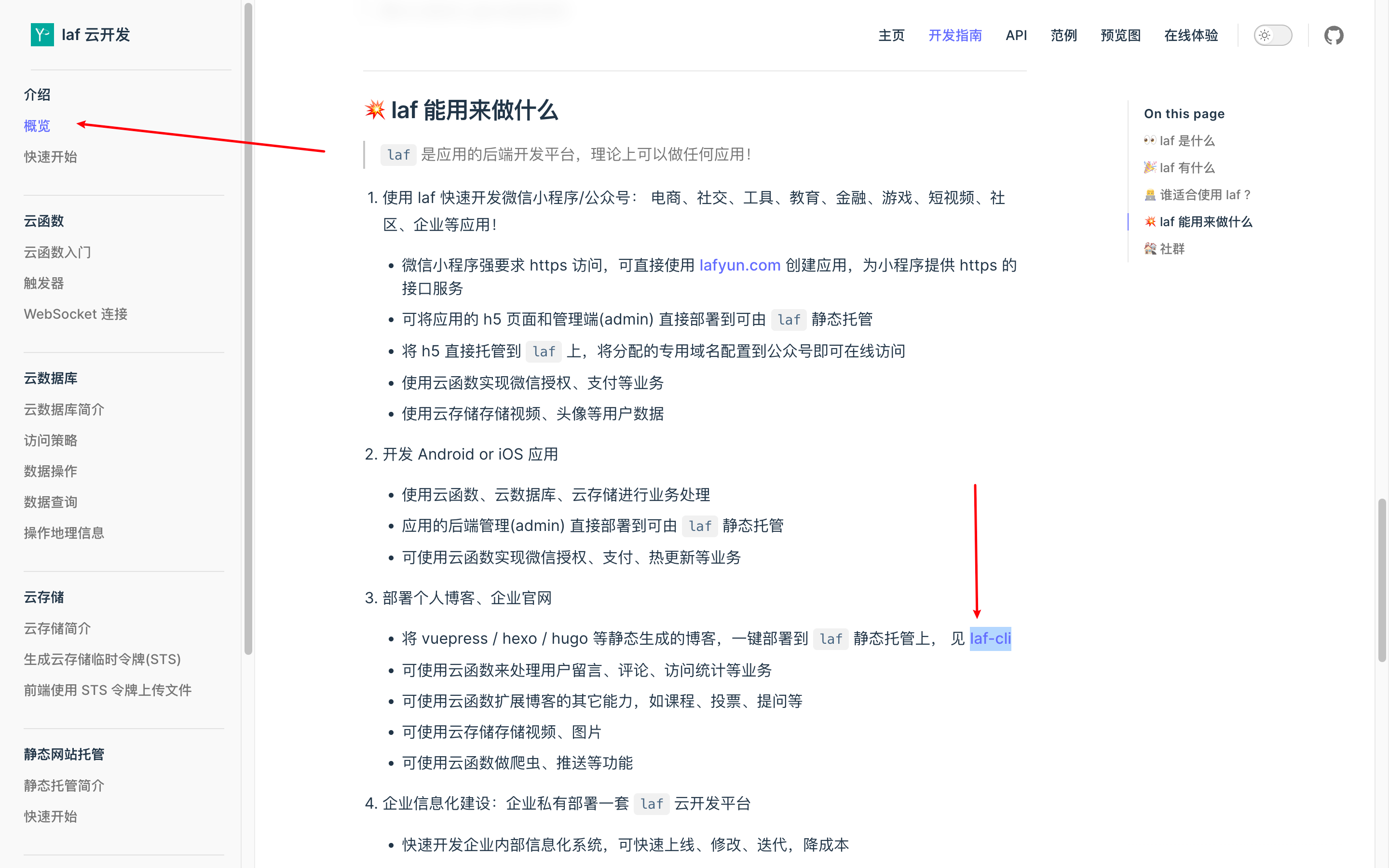Open WebSocket 连接 sidebar entry
The height and width of the screenshot is (868, 1389).
point(75,314)
